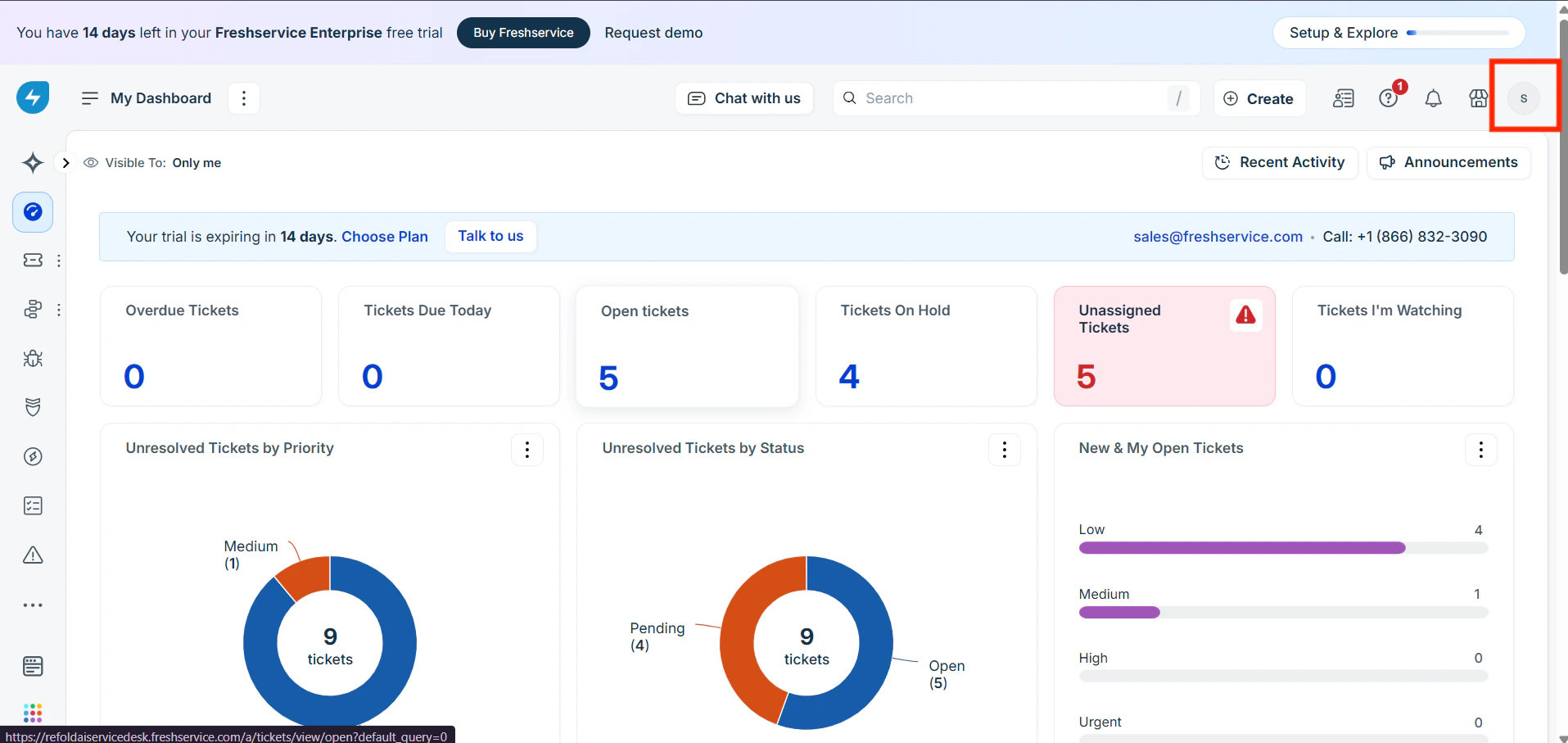Open the Open tickets card

(x=687, y=346)
